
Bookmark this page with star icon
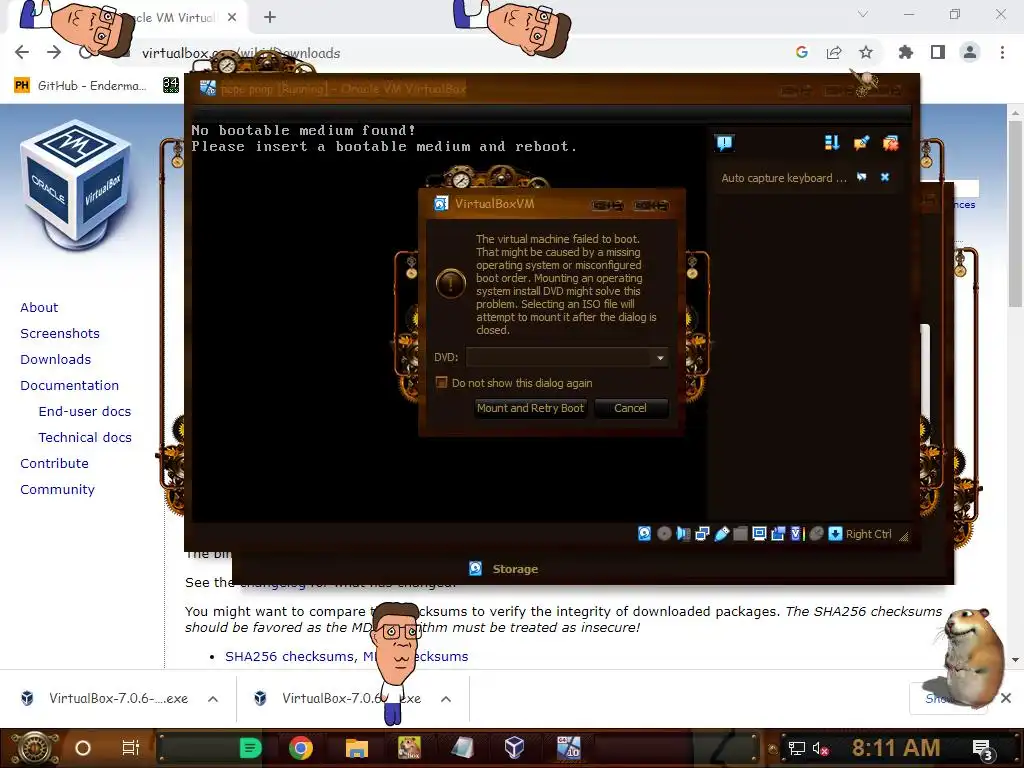coord(866,52)
